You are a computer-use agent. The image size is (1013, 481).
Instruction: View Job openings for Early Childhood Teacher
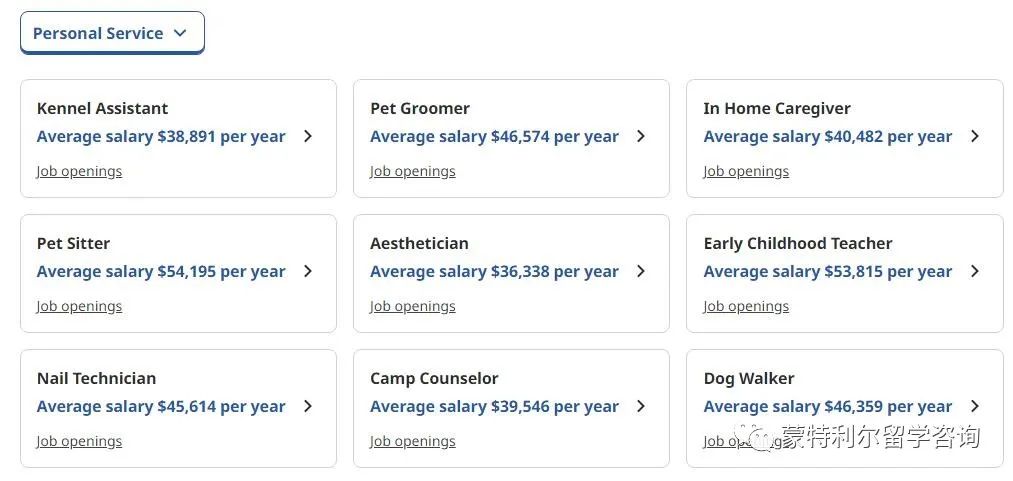pyautogui.click(x=746, y=307)
